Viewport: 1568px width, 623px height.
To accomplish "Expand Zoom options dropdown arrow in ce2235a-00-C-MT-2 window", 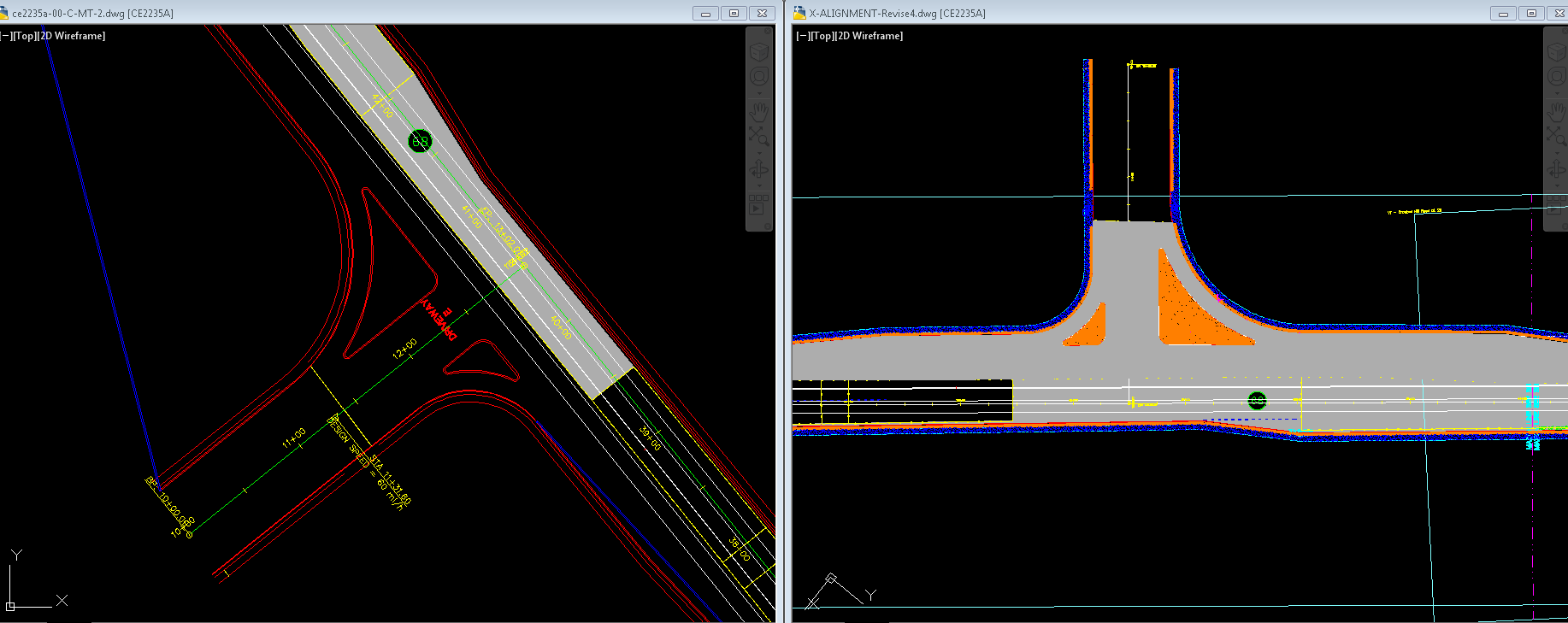I will click(759, 152).
